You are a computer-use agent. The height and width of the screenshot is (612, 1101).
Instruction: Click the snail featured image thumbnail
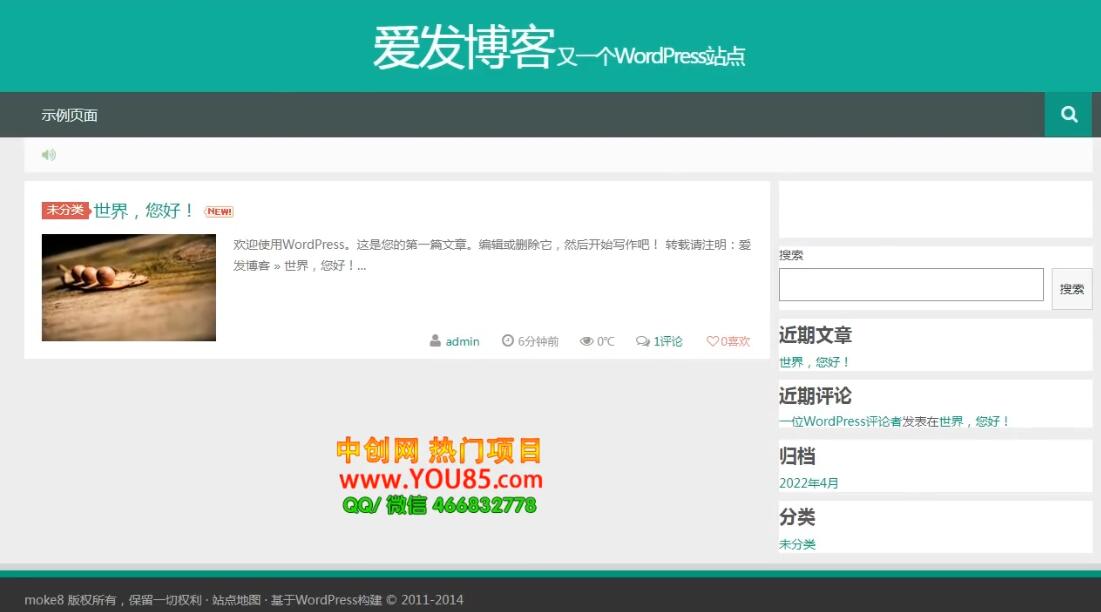128,286
